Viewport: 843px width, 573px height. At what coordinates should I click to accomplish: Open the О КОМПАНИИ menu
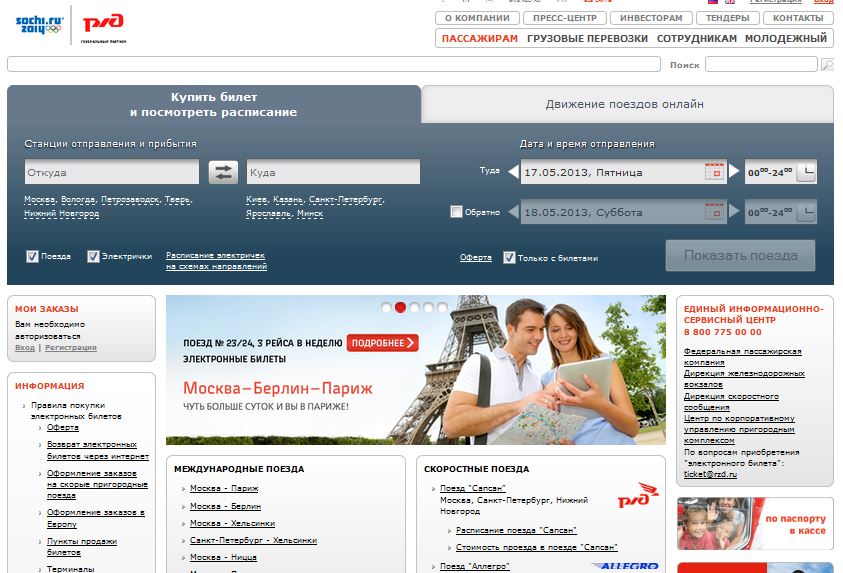477,18
